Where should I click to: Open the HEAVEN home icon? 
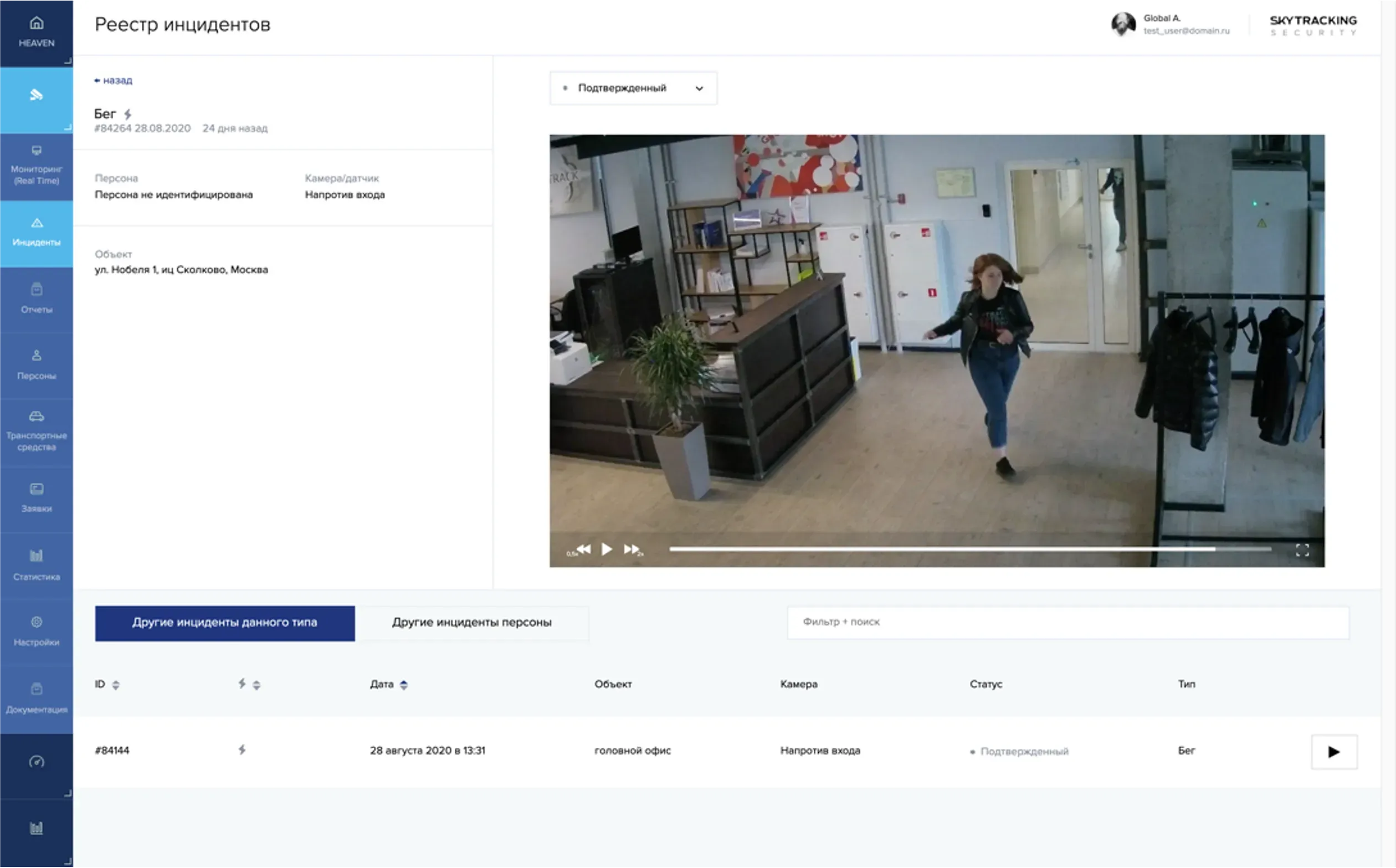[36, 32]
